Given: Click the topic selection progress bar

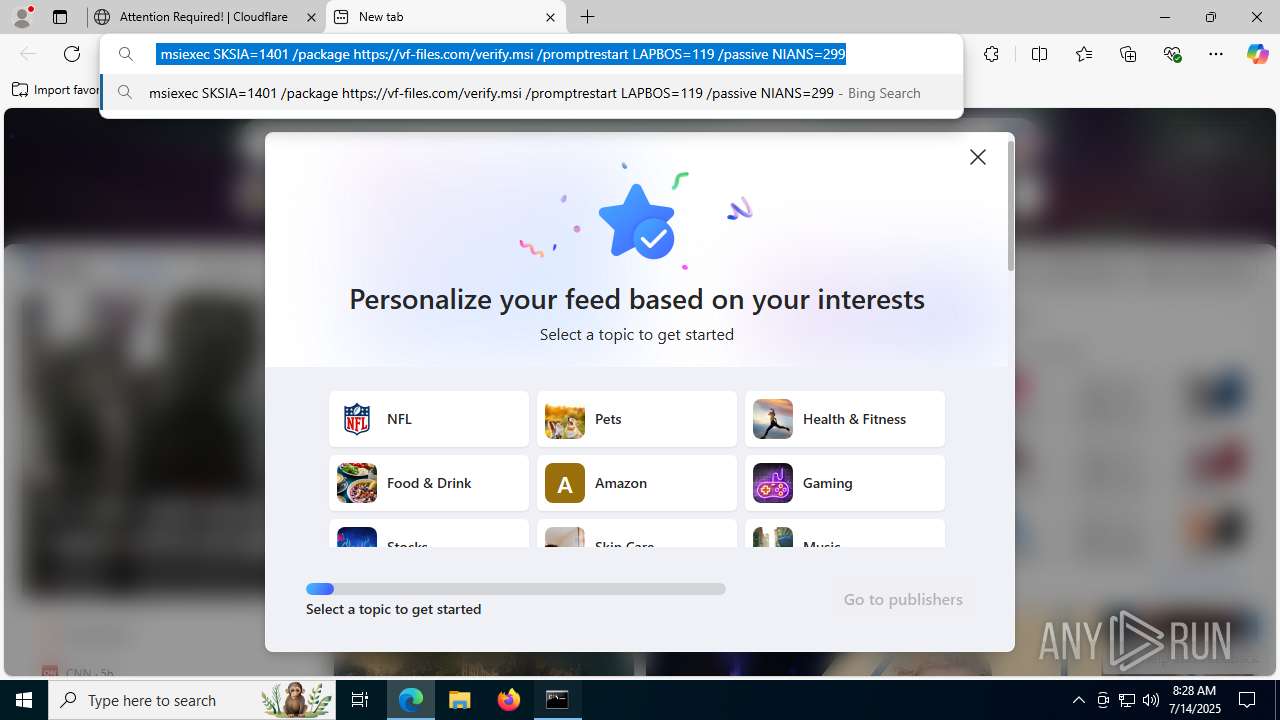Looking at the screenshot, I should [516, 589].
